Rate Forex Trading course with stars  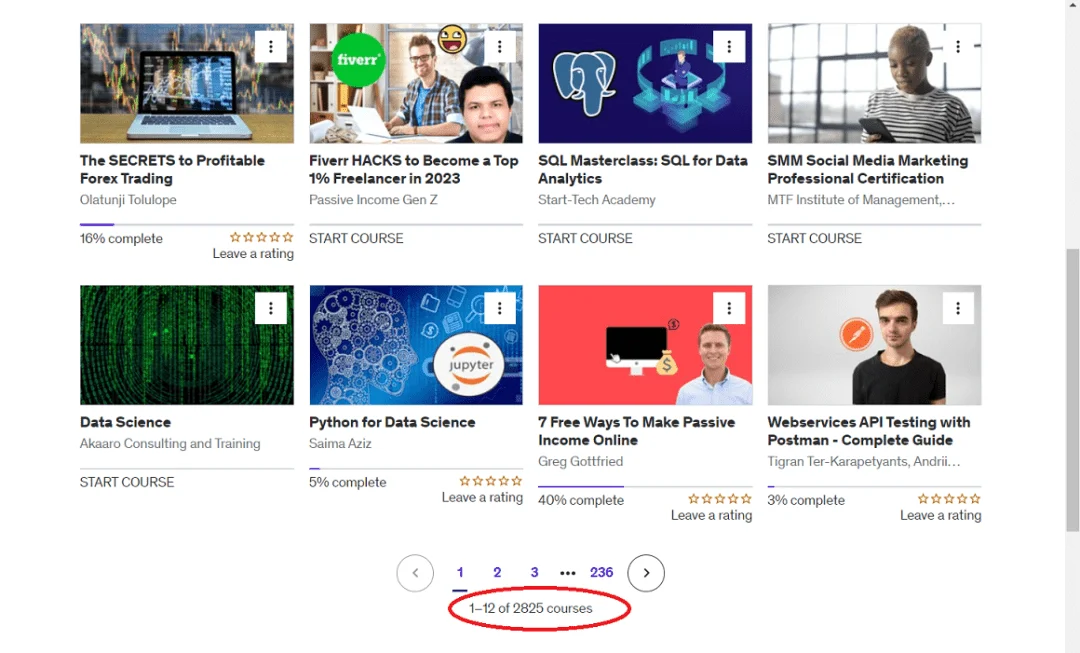[262, 237]
